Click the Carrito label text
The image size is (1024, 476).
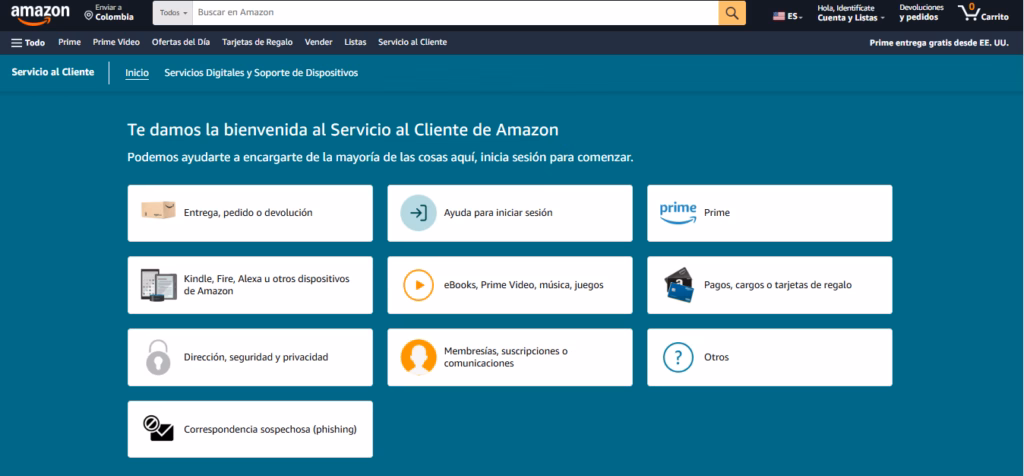[x=995, y=18]
